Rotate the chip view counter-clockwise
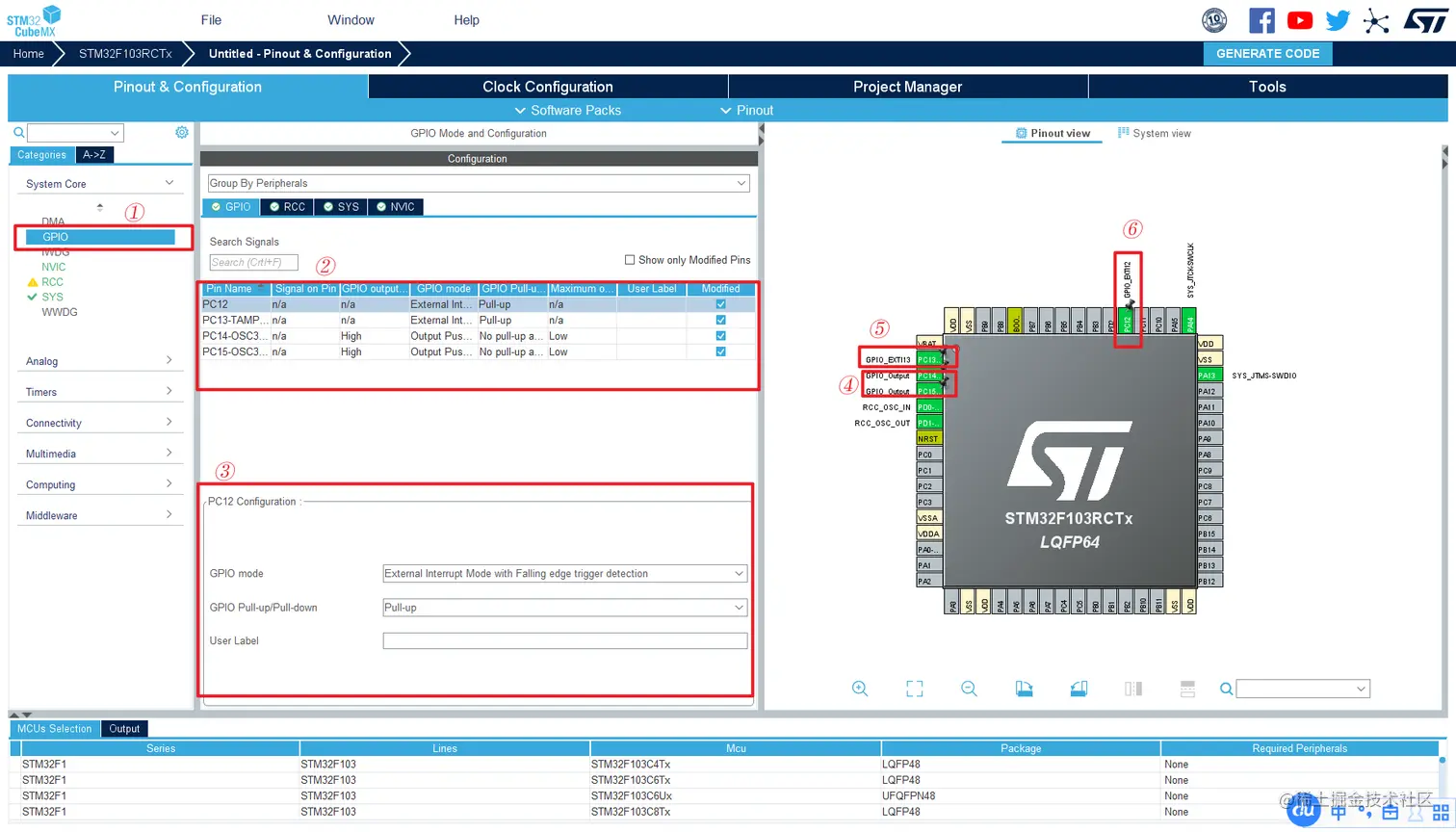The height and width of the screenshot is (832, 1456). click(1079, 689)
